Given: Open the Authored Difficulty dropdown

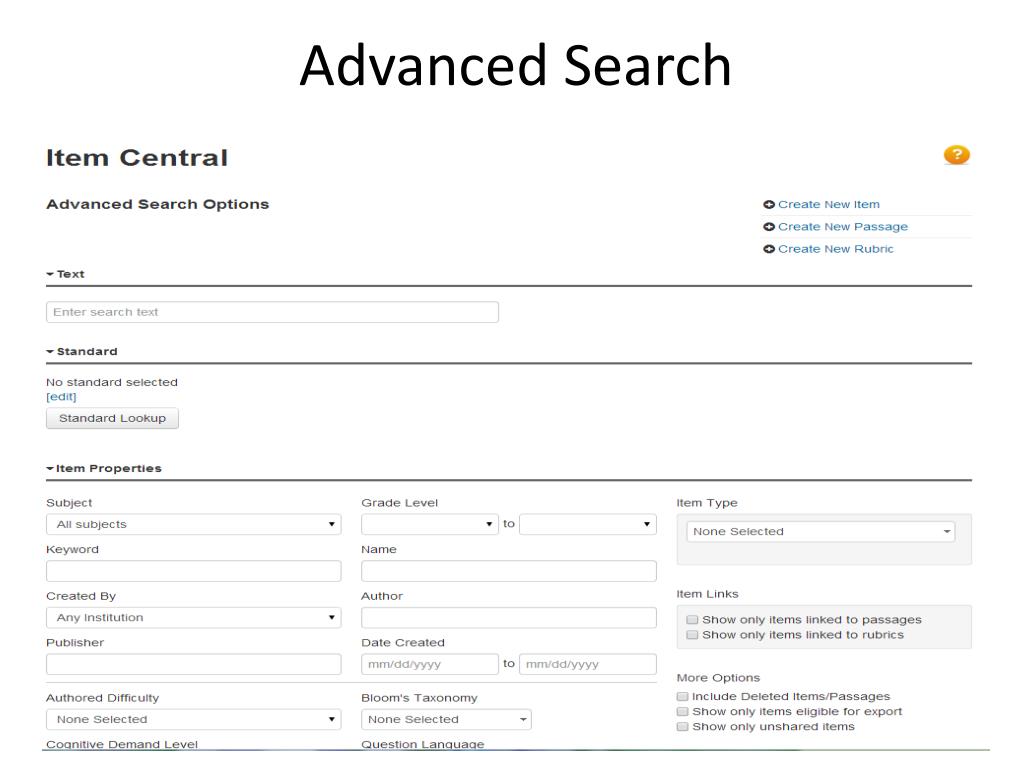Looking at the screenshot, I should 193,720.
